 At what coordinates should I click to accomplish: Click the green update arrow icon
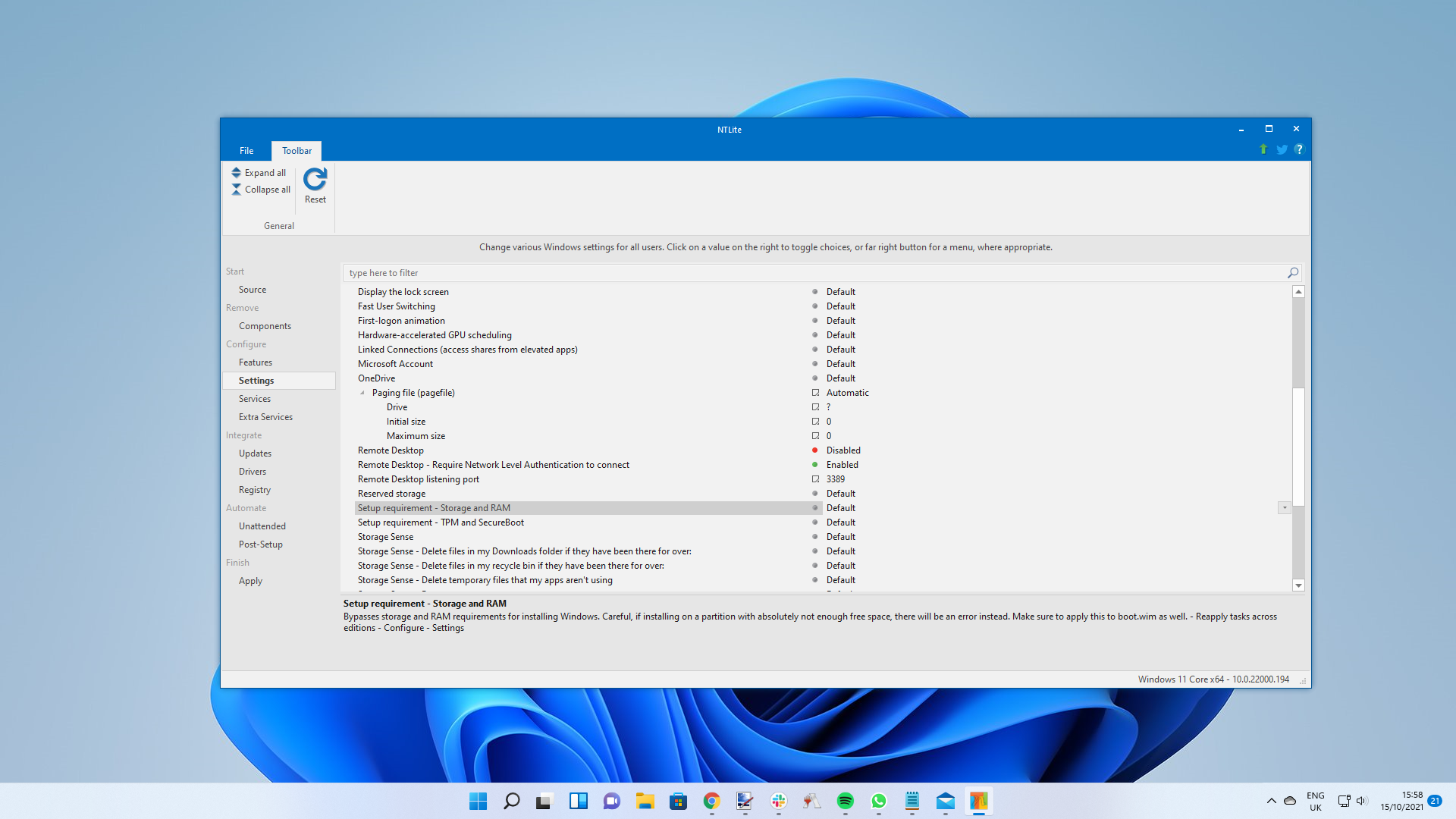pos(1263,149)
